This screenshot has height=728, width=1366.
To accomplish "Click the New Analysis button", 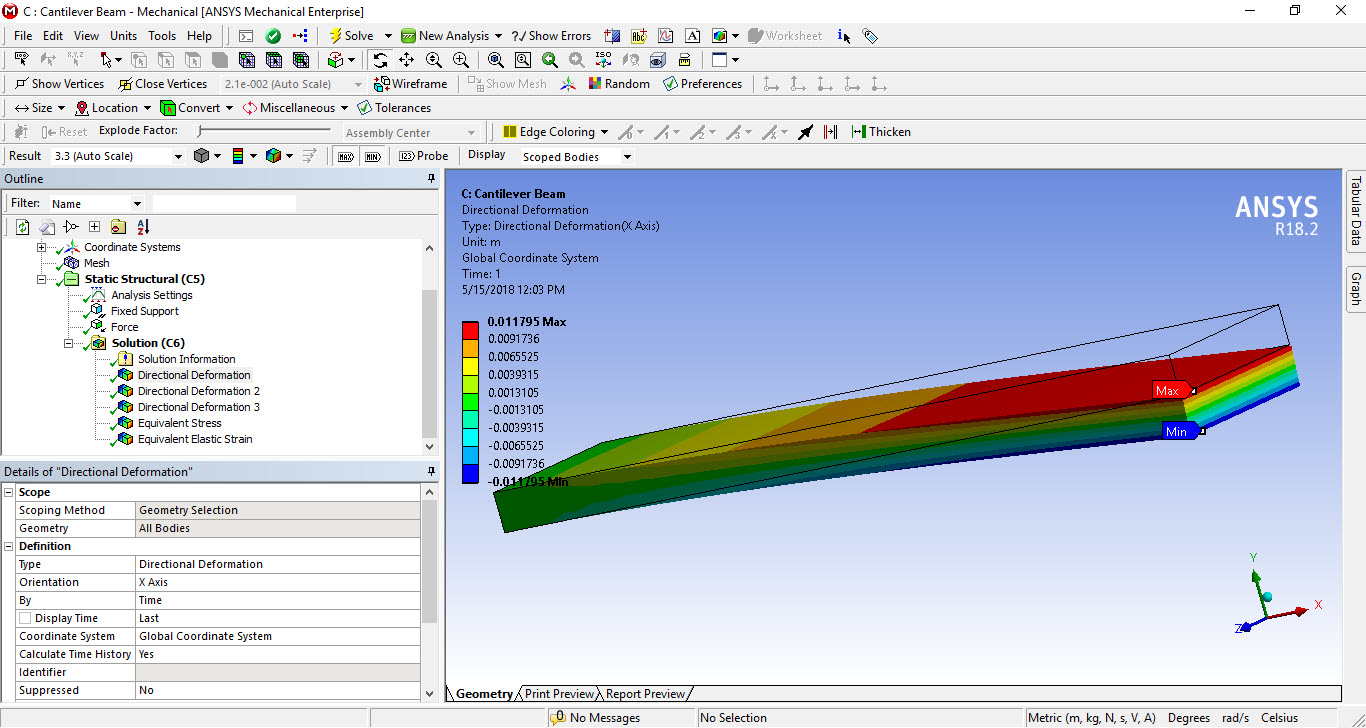I will (x=445, y=35).
